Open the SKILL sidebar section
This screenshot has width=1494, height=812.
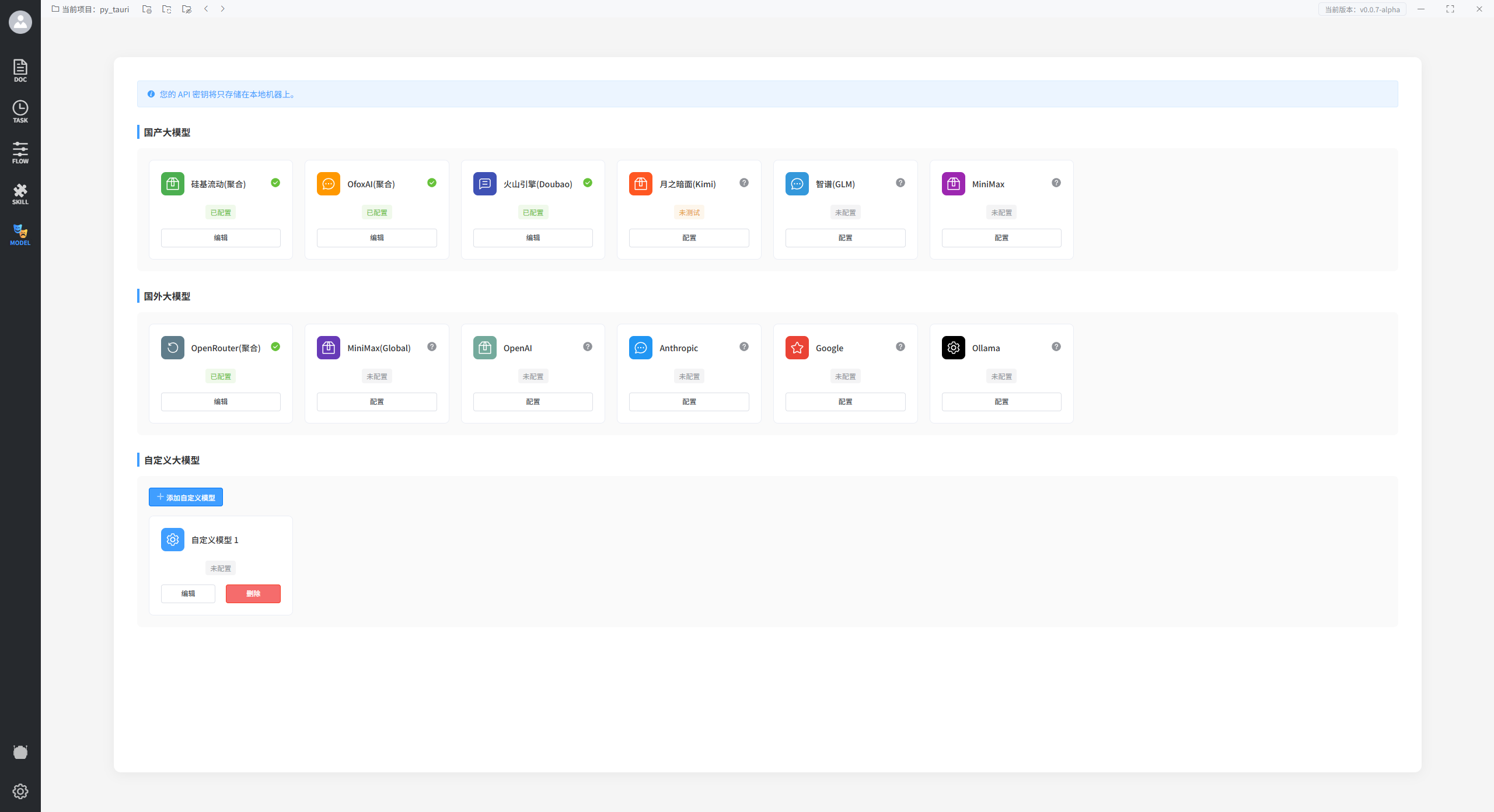(x=20, y=194)
